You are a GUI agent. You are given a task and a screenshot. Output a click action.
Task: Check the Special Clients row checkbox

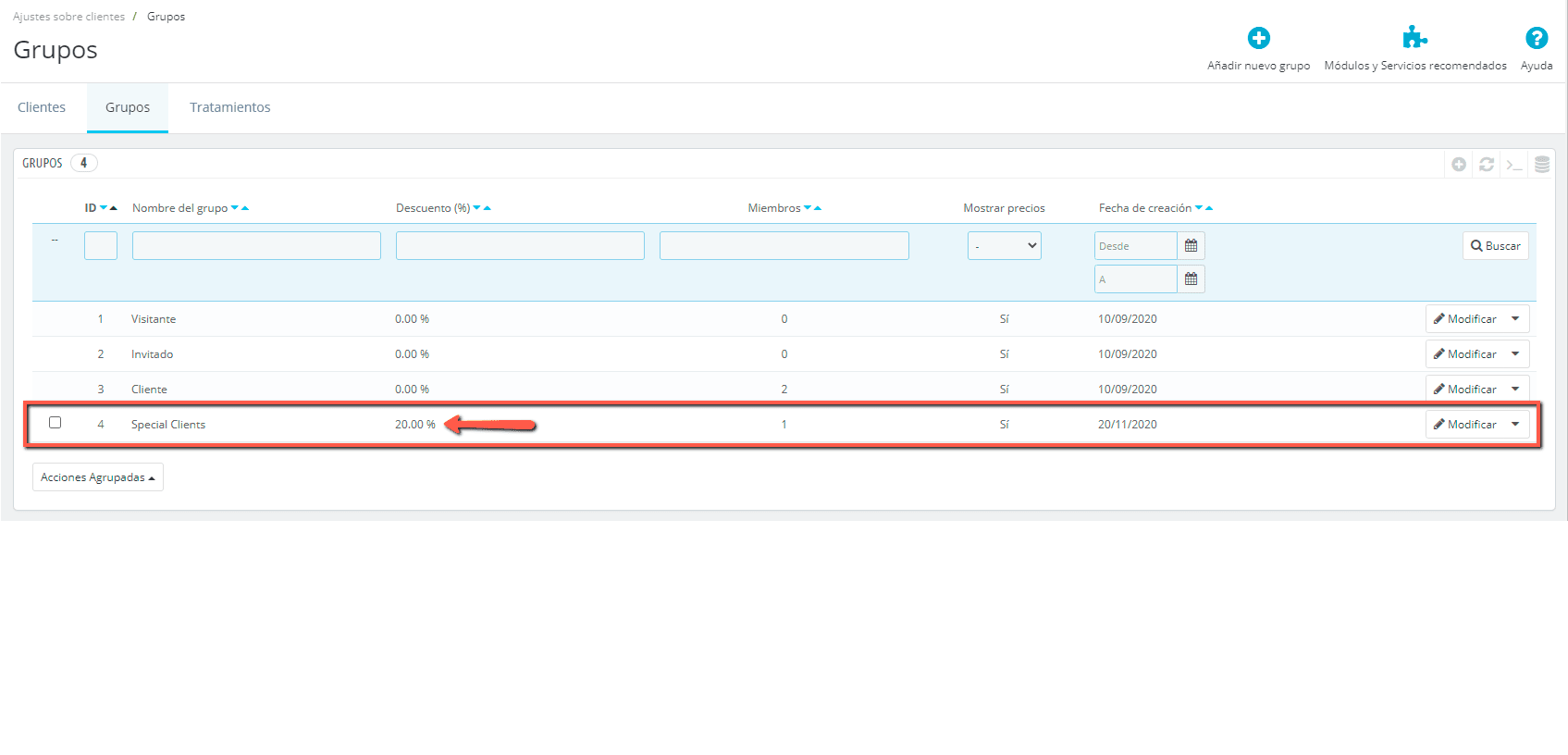point(56,423)
